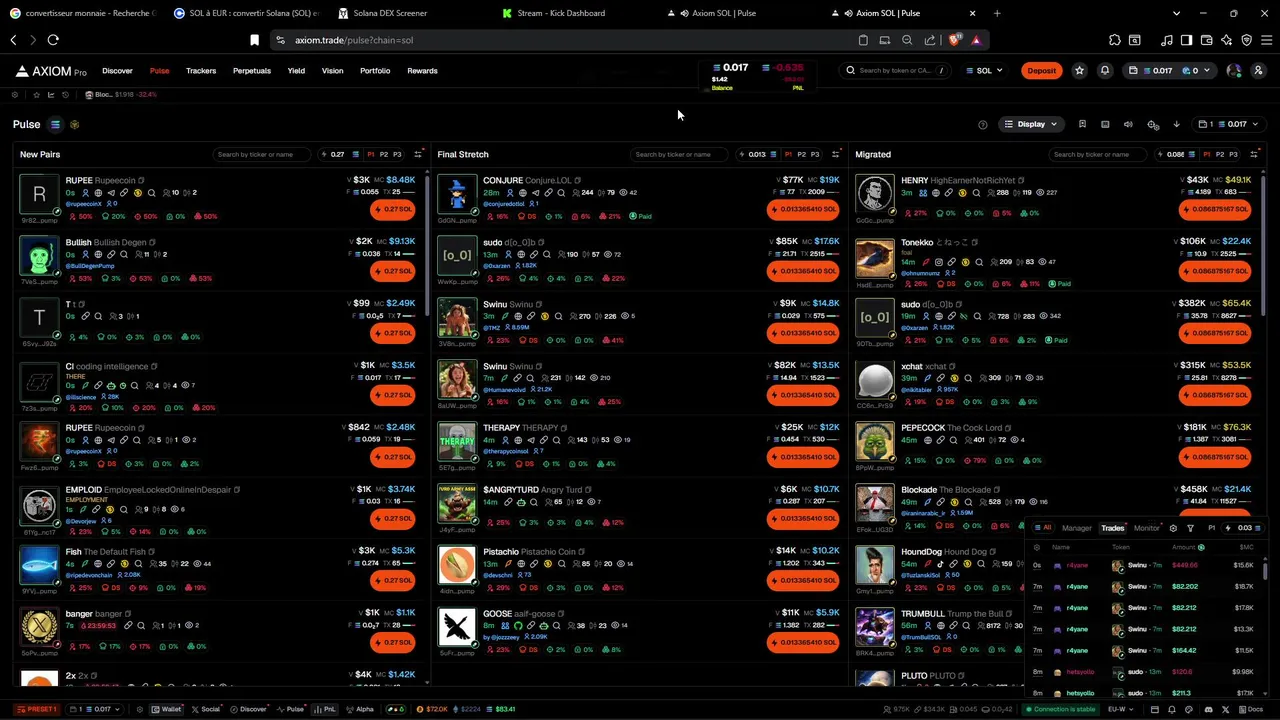
Task: Open the user profile avatar
Action: pos(1234,71)
